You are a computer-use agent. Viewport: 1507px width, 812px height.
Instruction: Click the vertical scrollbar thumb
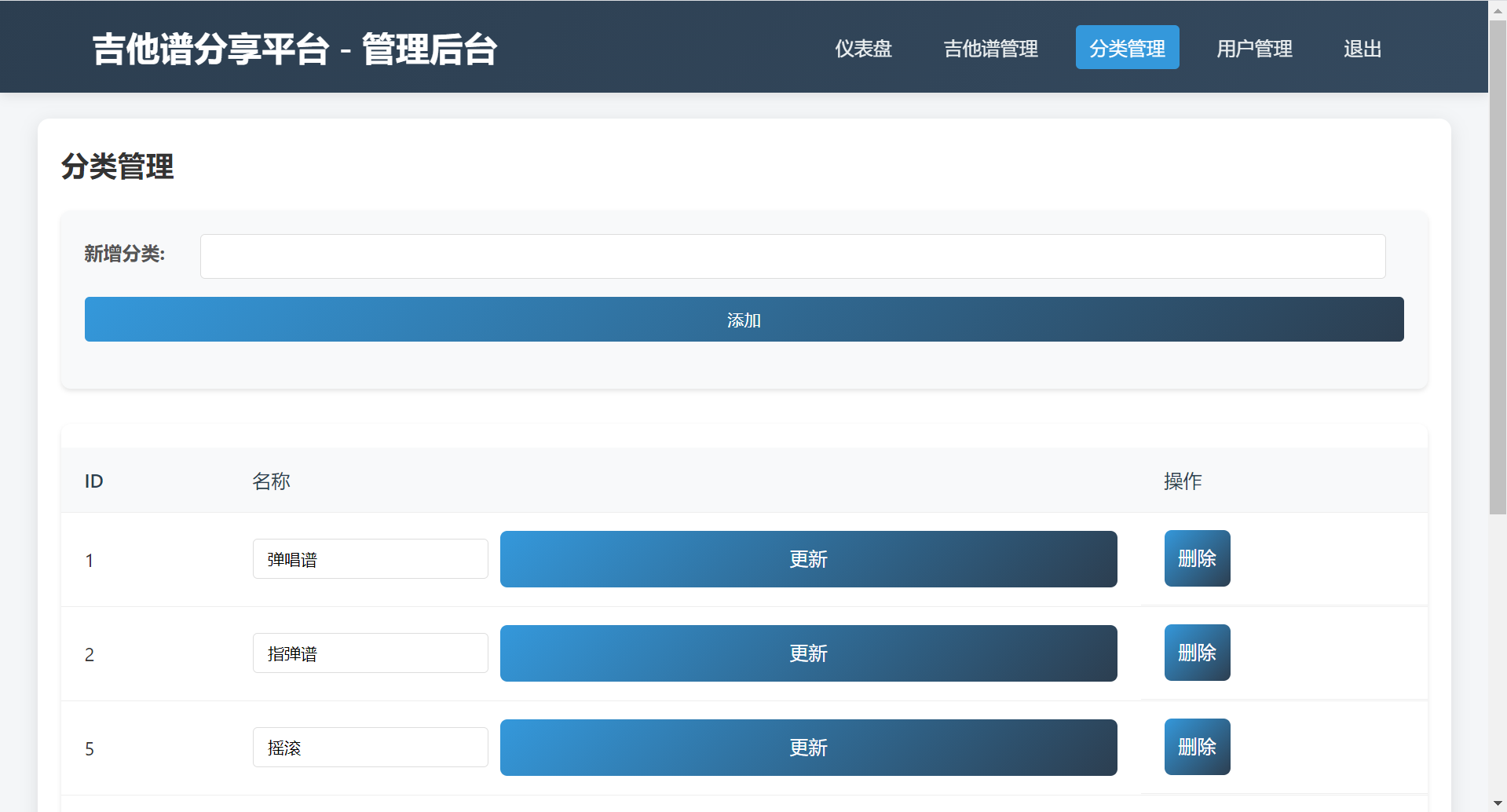tap(1498, 267)
